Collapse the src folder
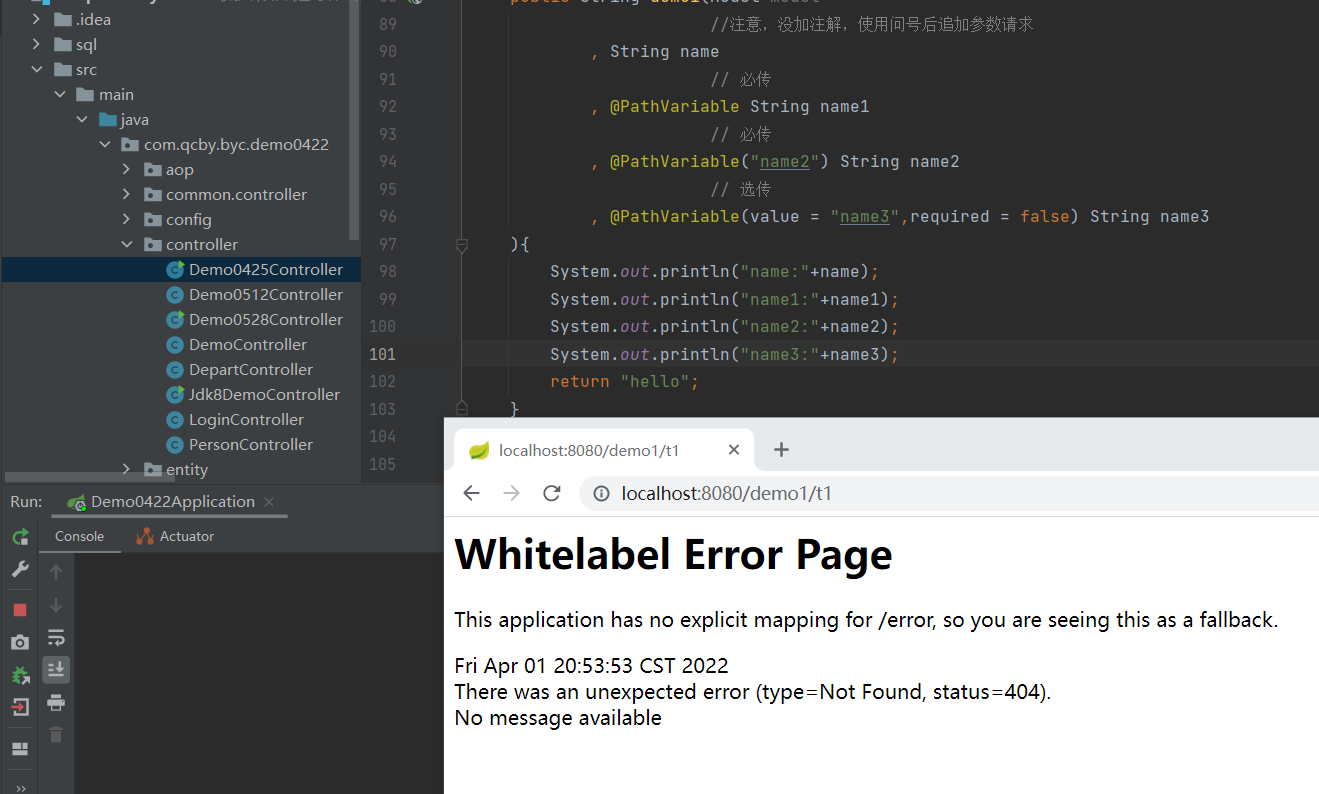Screen dimensions: 1319x794 (37, 69)
